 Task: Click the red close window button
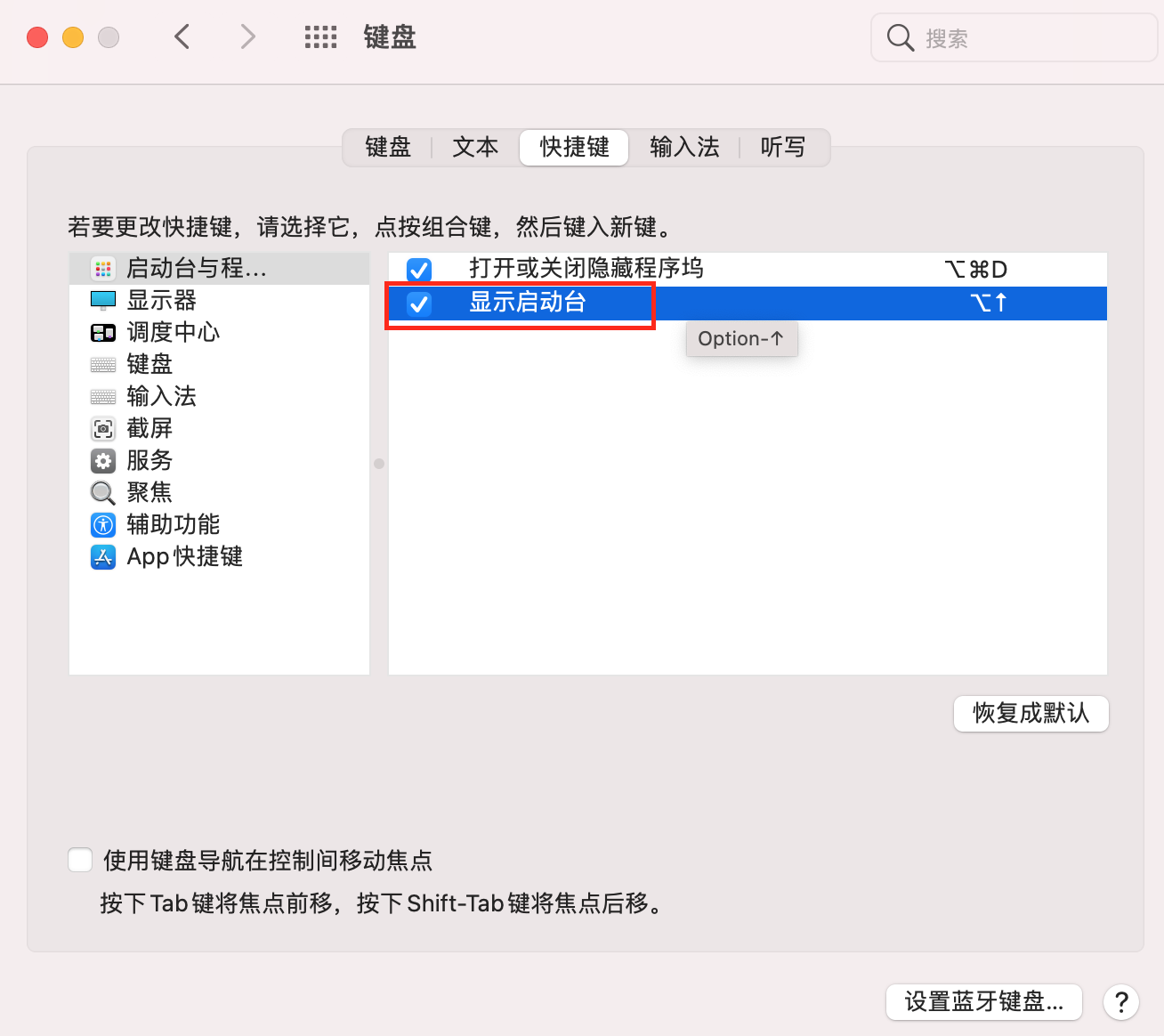tap(37, 37)
